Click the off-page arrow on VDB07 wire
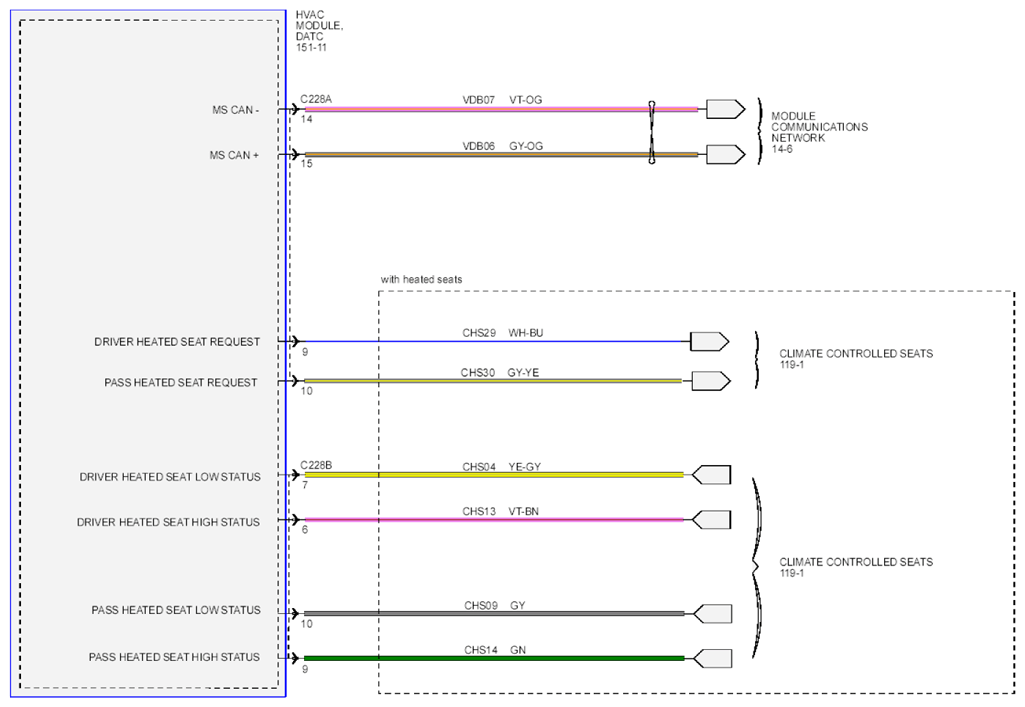 (x=726, y=109)
